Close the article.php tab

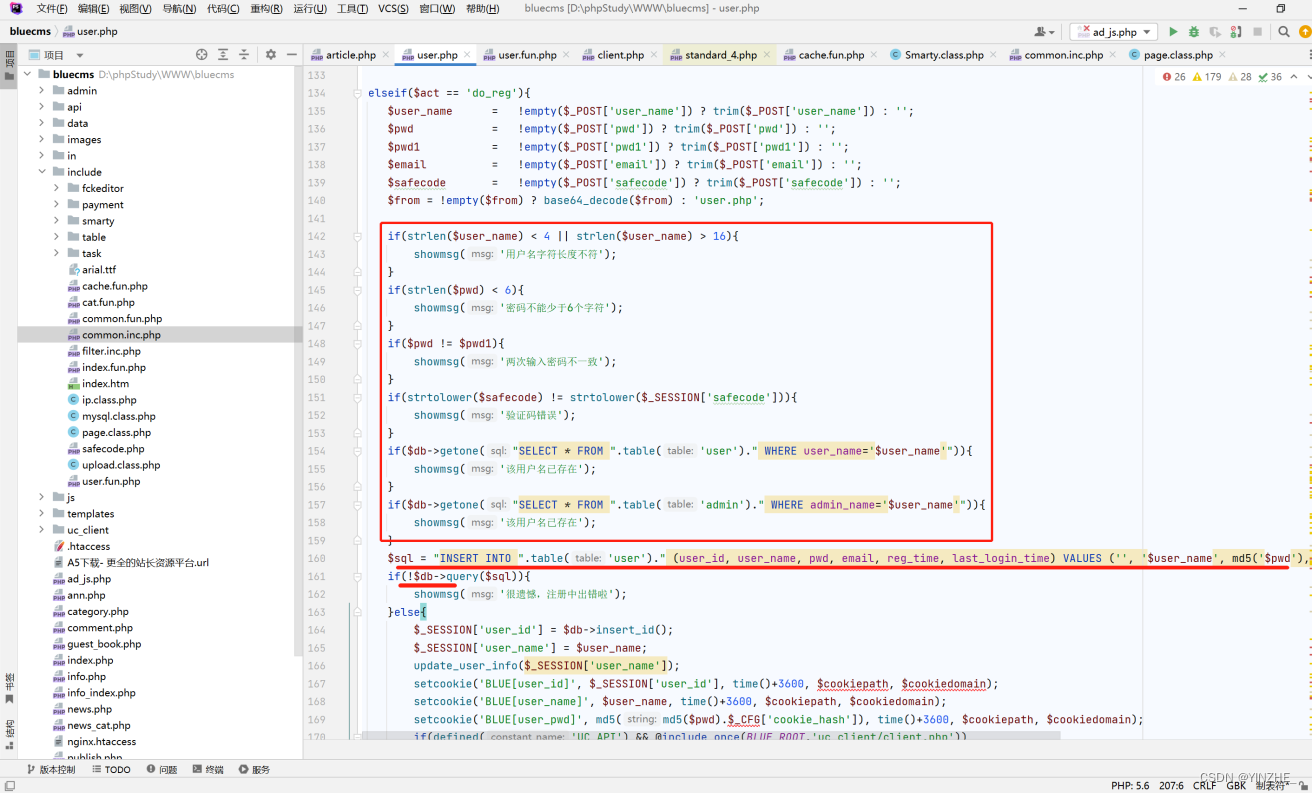pos(384,55)
